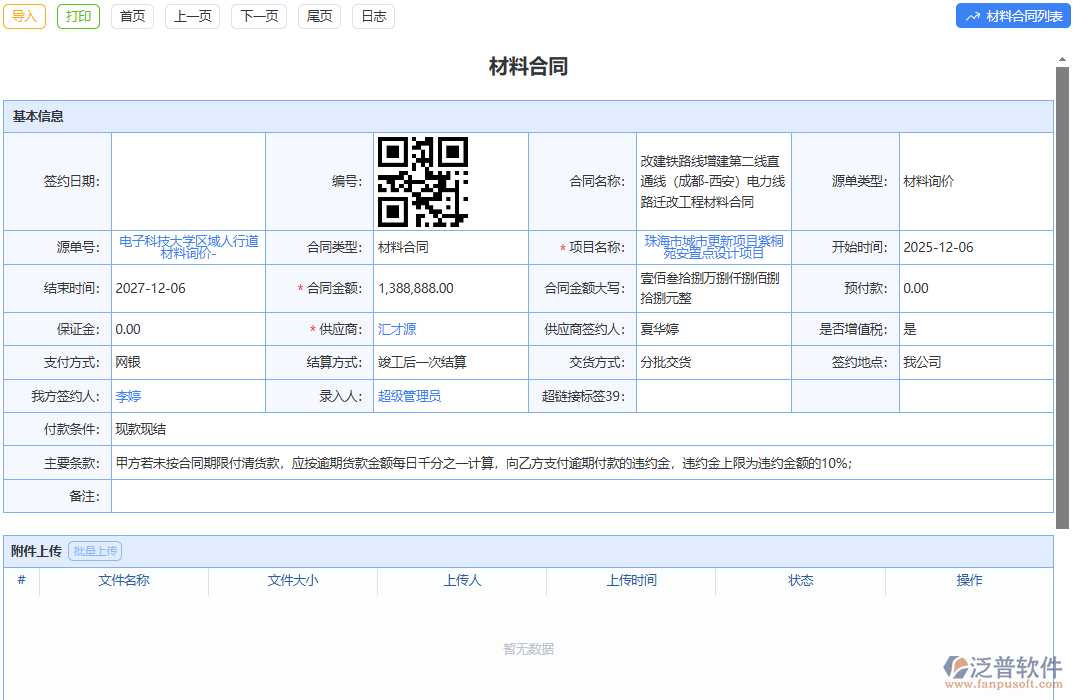
Task: Click the right-side vertical scrollbar
Action: 1060,300
